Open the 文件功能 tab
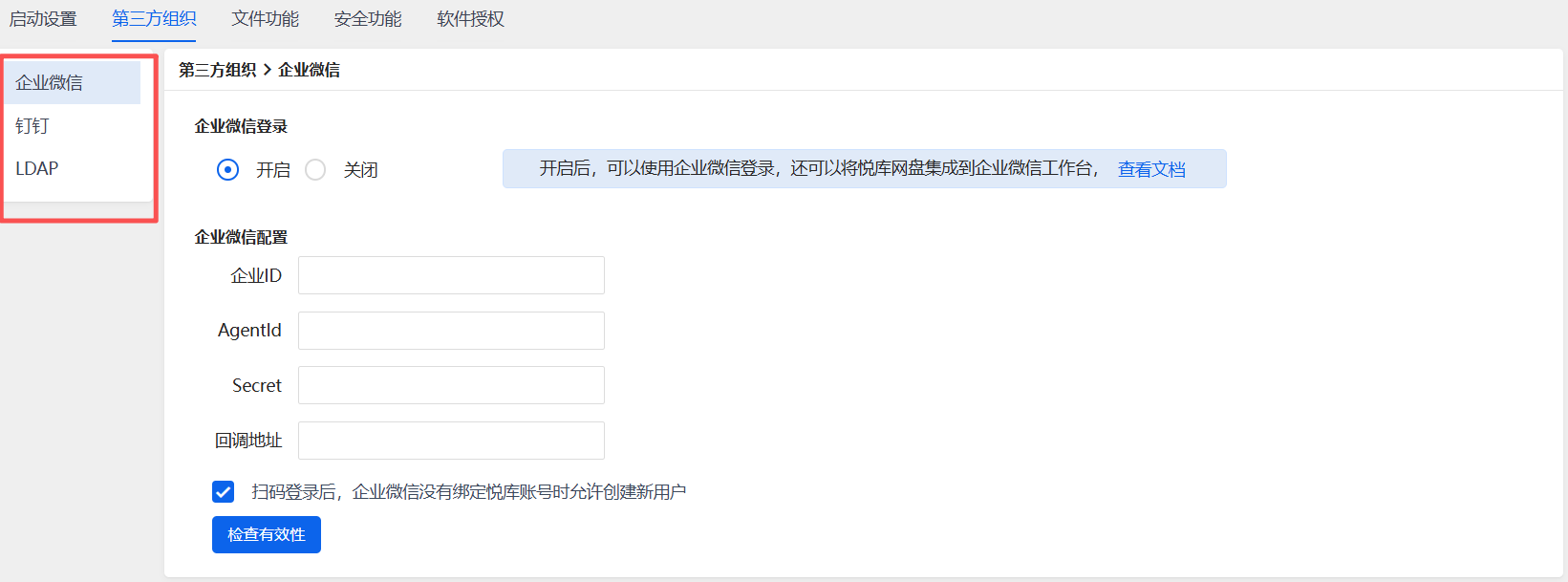1568x582 pixels. point(266,19)
